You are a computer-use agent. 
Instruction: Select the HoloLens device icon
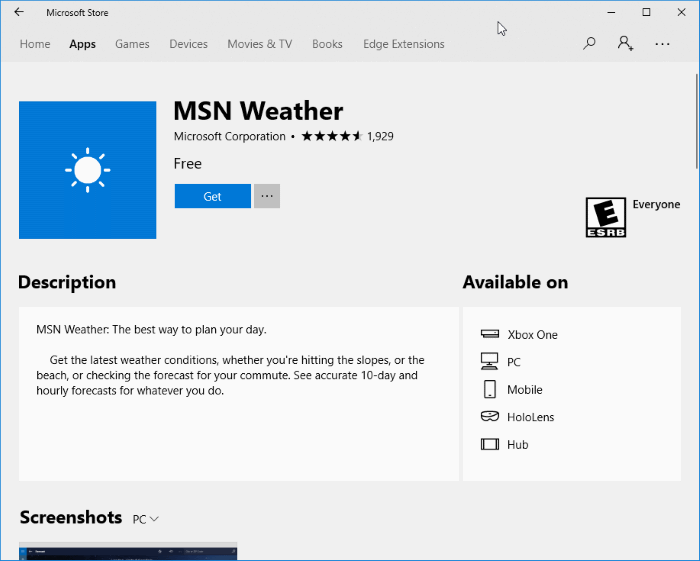(x=489, y=417)
